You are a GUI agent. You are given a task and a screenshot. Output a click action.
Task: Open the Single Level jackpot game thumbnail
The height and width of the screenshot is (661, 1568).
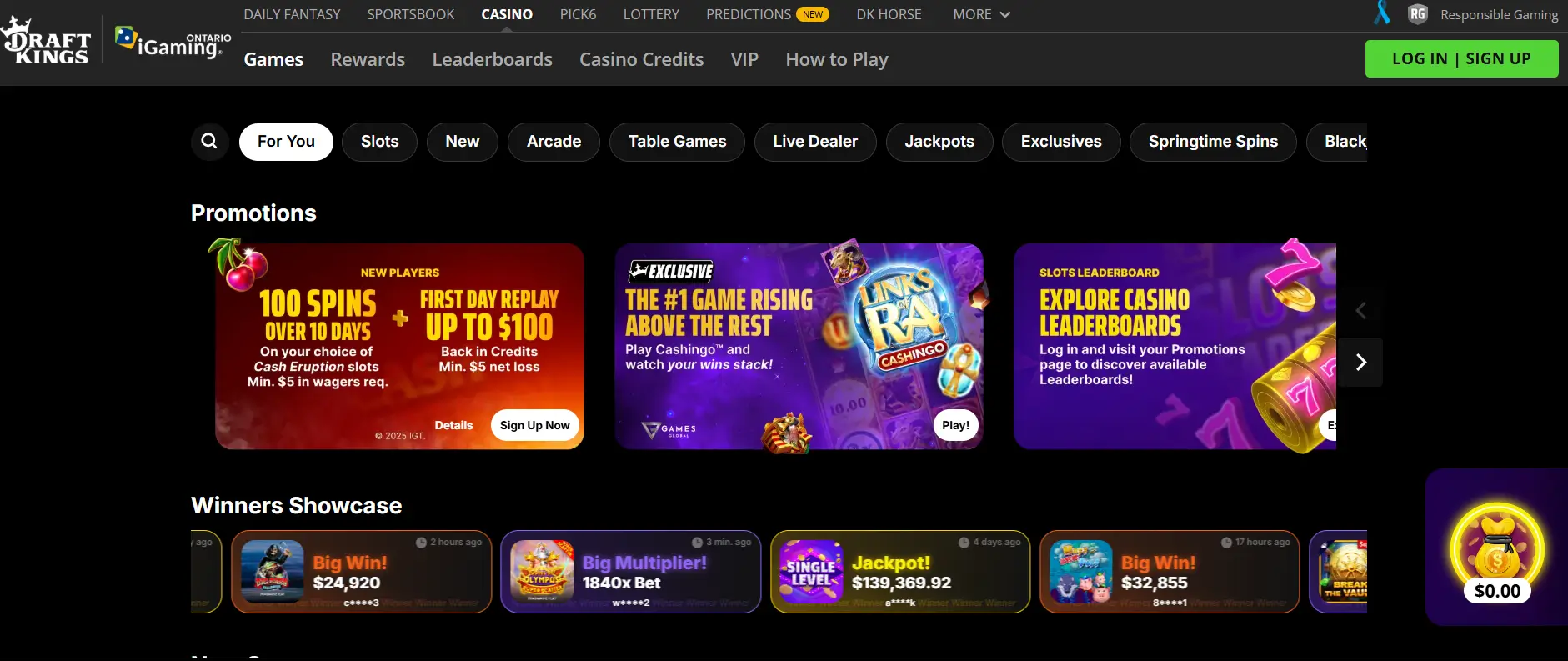pyautogui.click(x=811, y=572)
